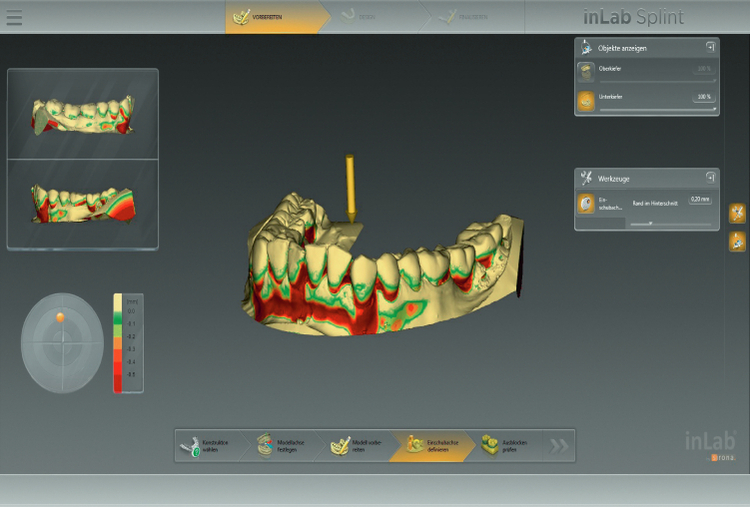Screen dimensions: 750x507
Task: Click the Einschubachse tool icon in Werkzeuge
Action: 587,204
